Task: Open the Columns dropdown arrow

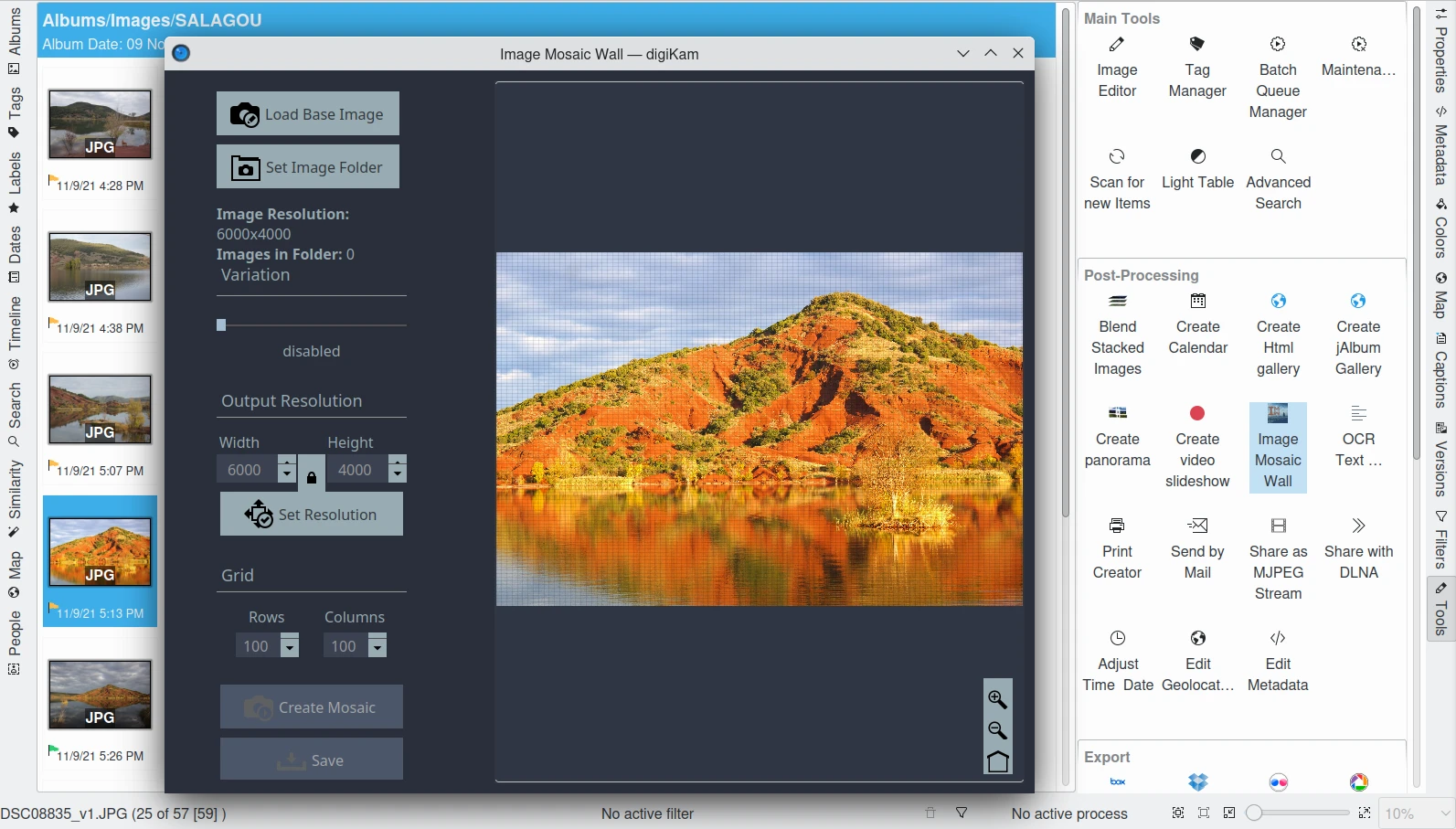Action: pyautogui.click(x=377, y=647)
